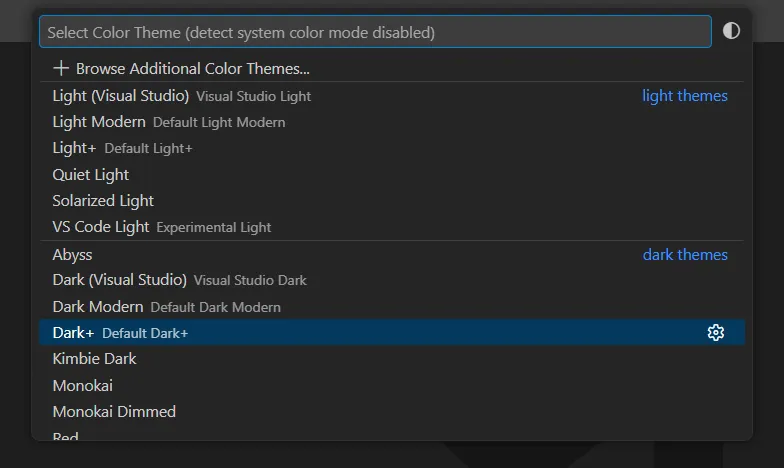Switch to Solarized Light theme
784x468 pixels.
(103, 201)
